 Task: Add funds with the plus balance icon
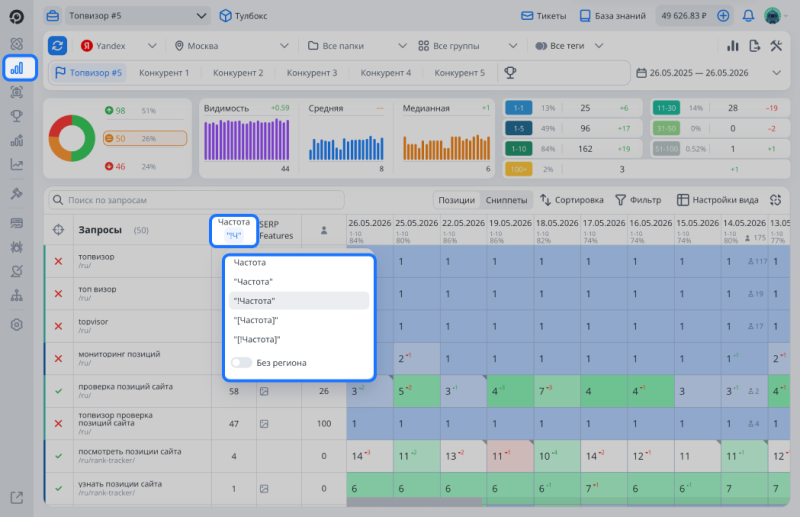[x=722, y=16]
